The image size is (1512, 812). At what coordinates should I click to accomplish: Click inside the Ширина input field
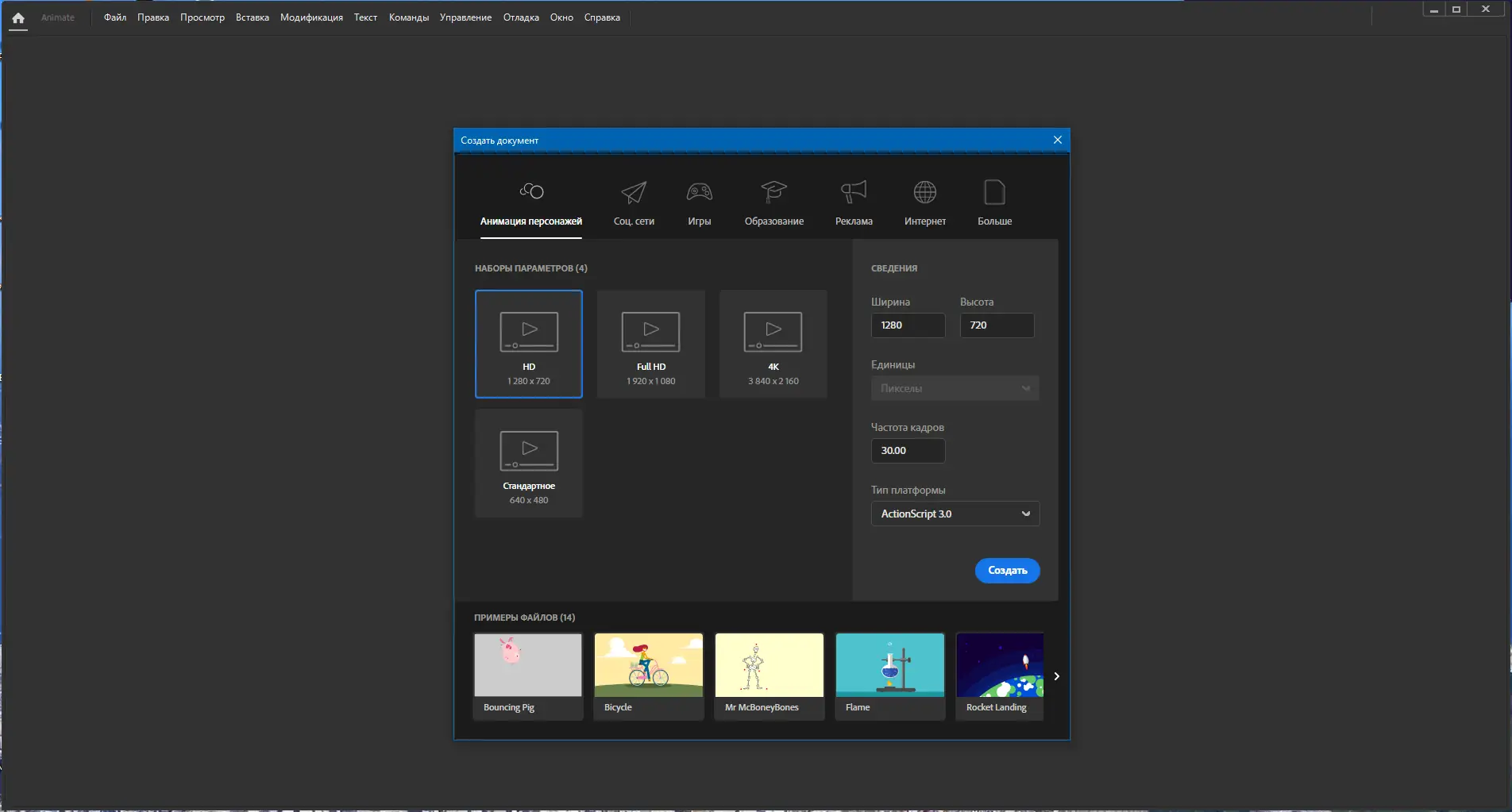(x=907, y=325)
